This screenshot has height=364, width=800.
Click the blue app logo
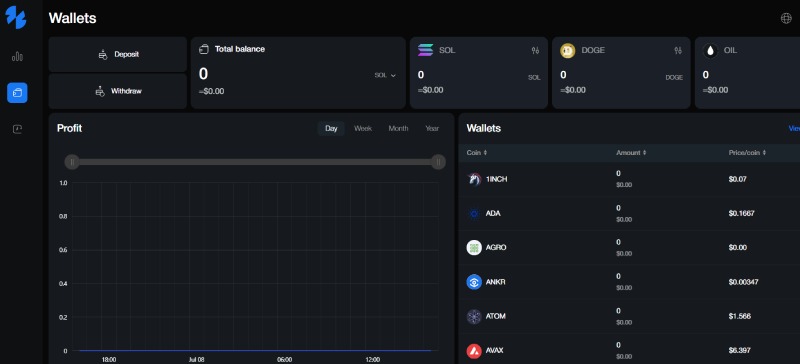(x=15, y=17)
